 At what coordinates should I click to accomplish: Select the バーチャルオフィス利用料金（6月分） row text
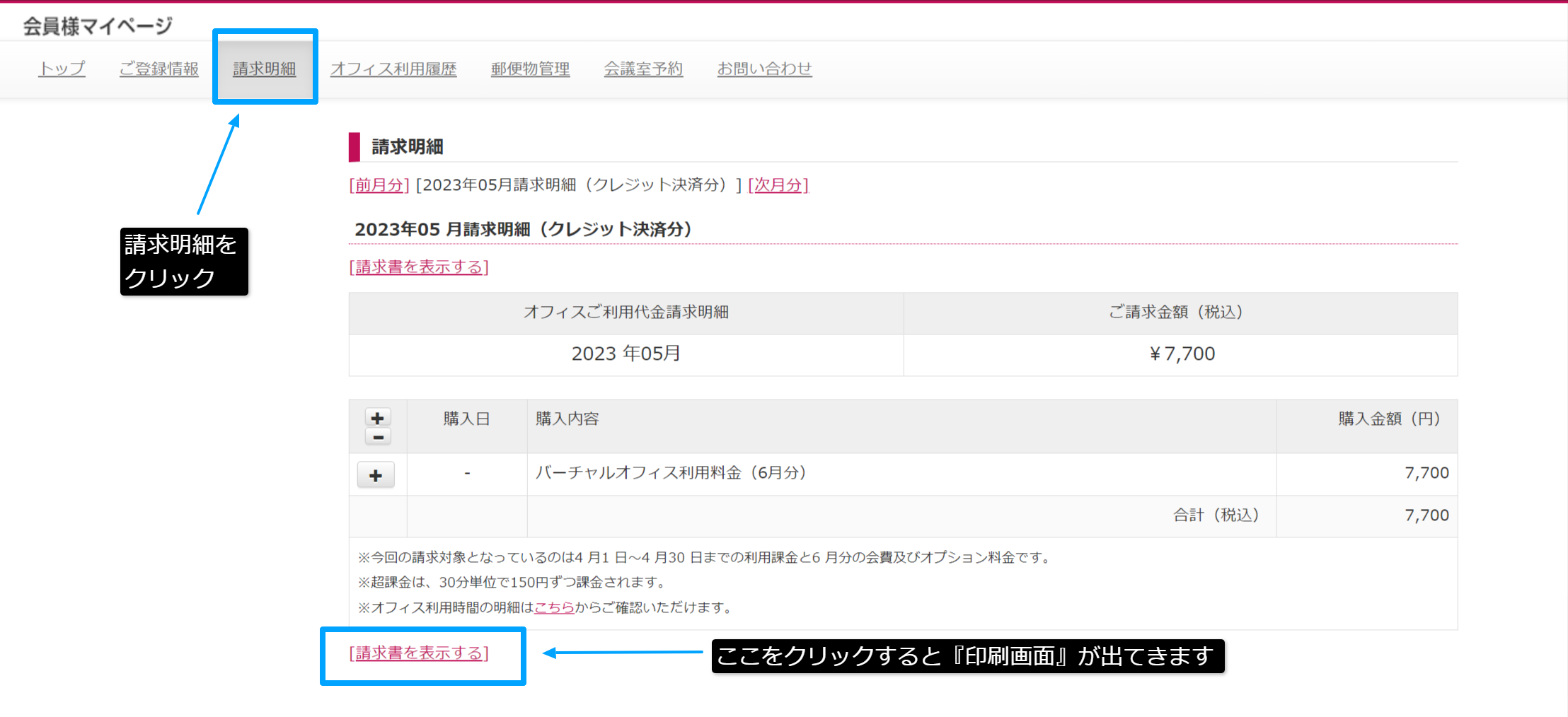pos(671,472)
